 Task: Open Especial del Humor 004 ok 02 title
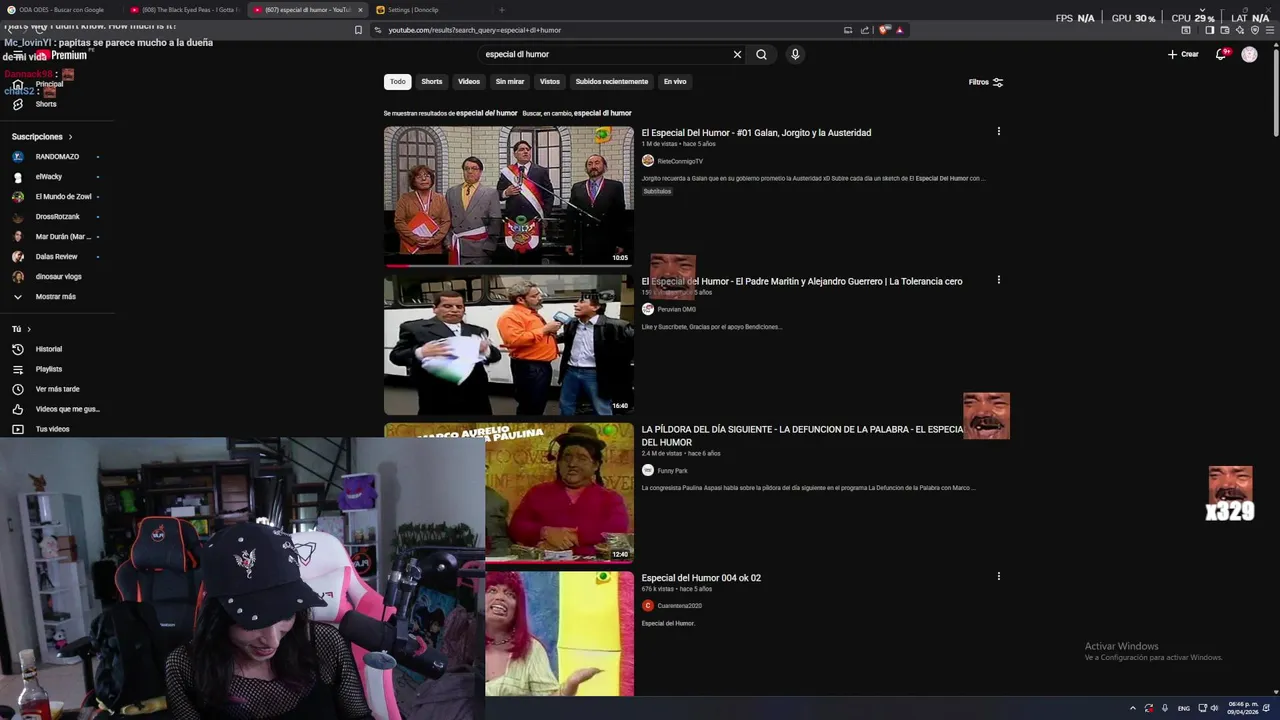pos(701,578)
